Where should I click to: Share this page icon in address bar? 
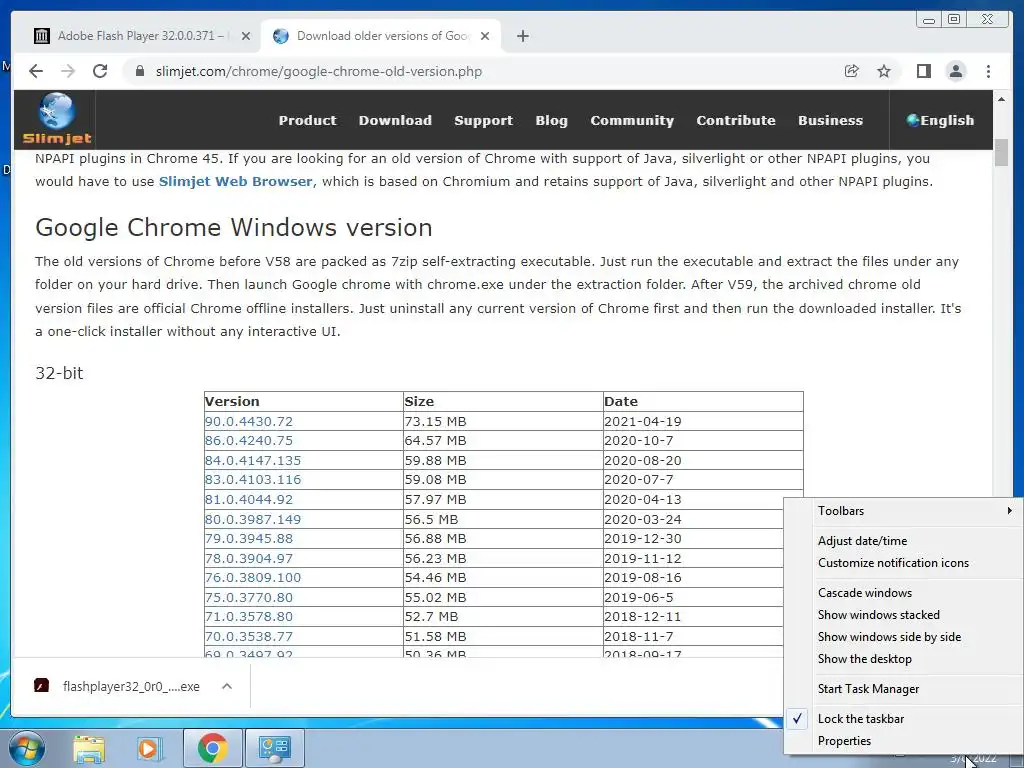tap(852, 71)
